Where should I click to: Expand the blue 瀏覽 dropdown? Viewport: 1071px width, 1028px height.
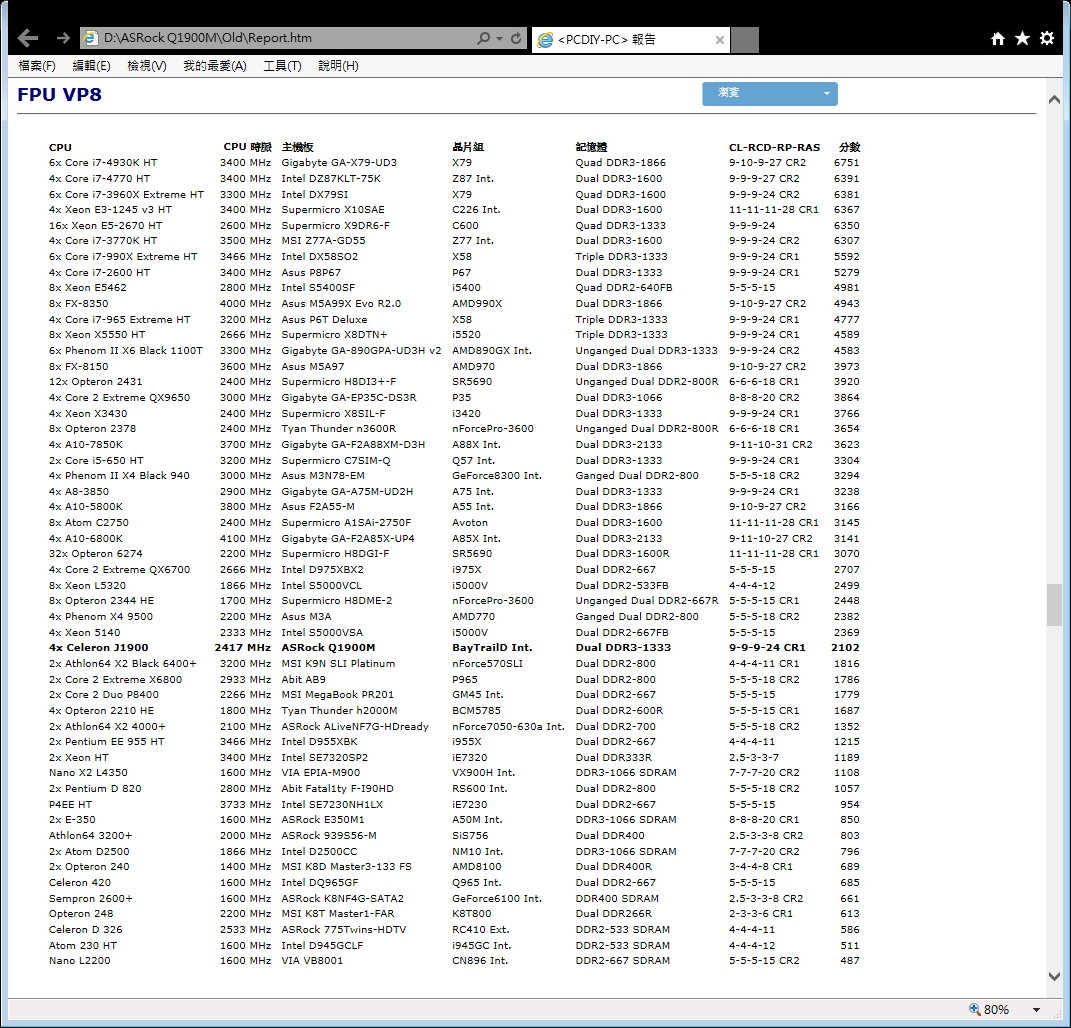tap(770, 94)
